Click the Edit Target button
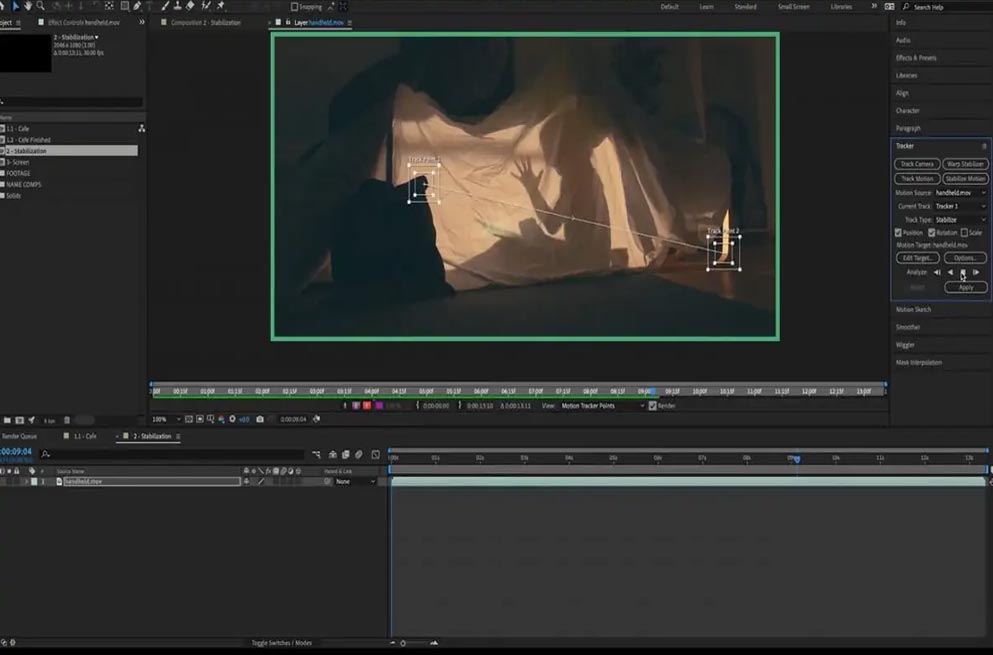 coord(917,258)
